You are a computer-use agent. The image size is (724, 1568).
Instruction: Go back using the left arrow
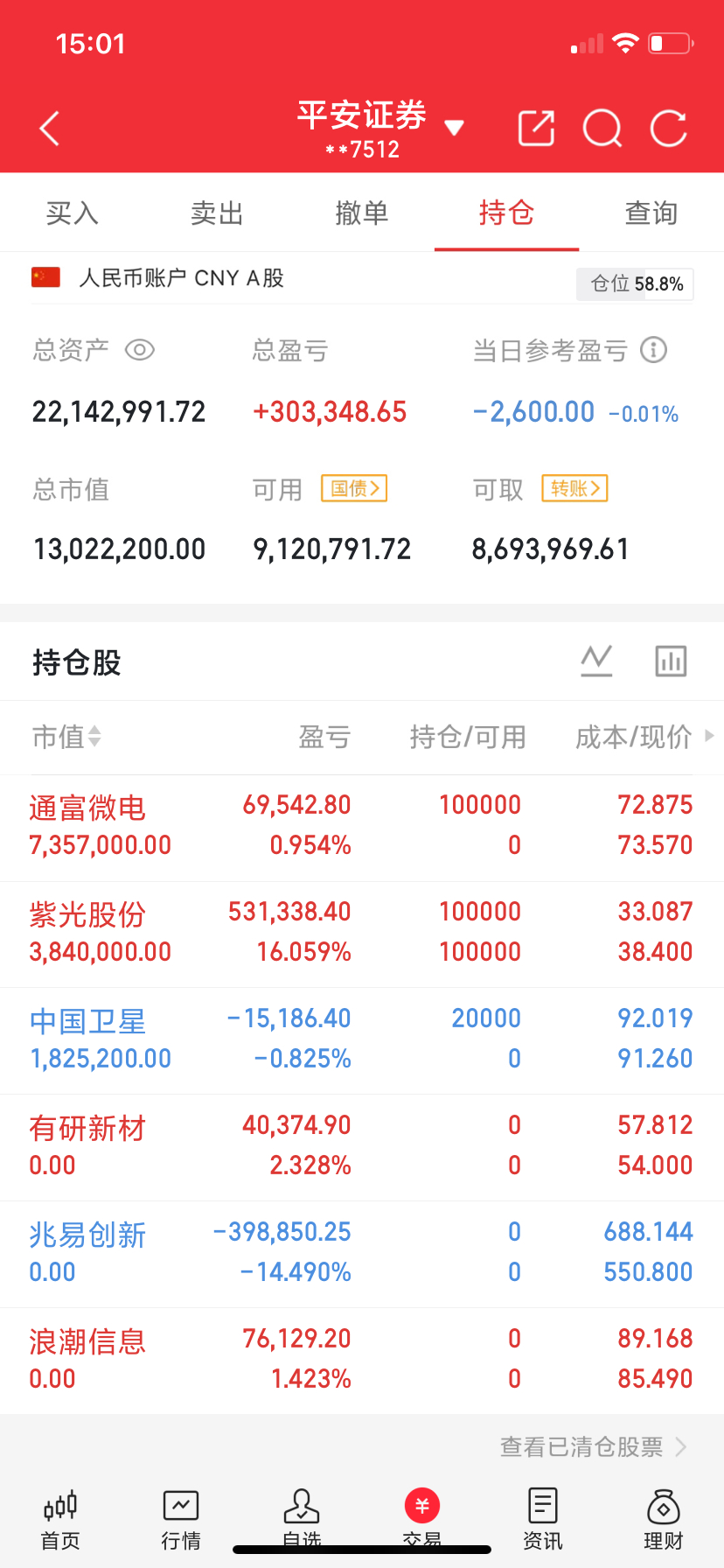click(50, 129)
